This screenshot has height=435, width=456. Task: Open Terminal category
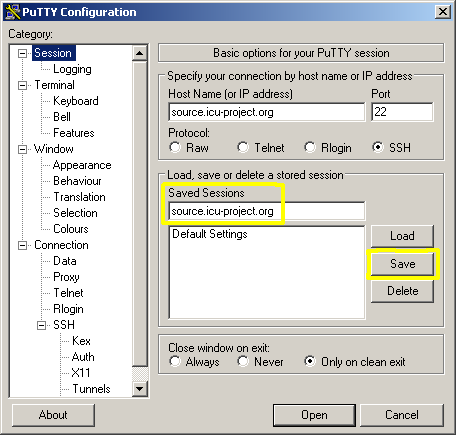pyautogui.click(x=54, y=85)
